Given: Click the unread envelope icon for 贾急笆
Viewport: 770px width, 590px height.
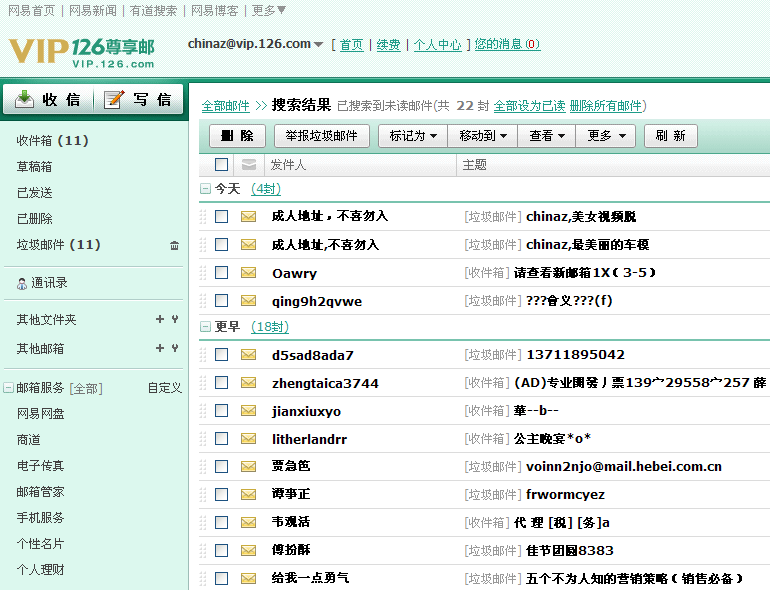Looking at the screenshot, I should 248,467.
